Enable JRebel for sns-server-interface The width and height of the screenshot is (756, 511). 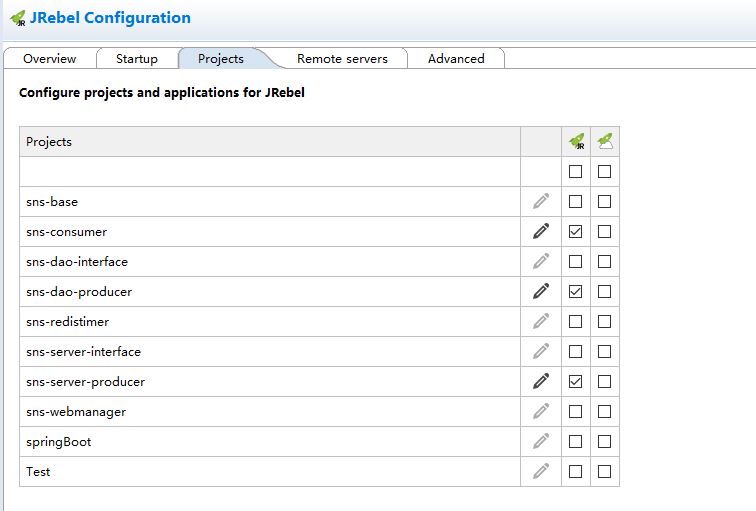pyautogui.click(x=575, y=351)
